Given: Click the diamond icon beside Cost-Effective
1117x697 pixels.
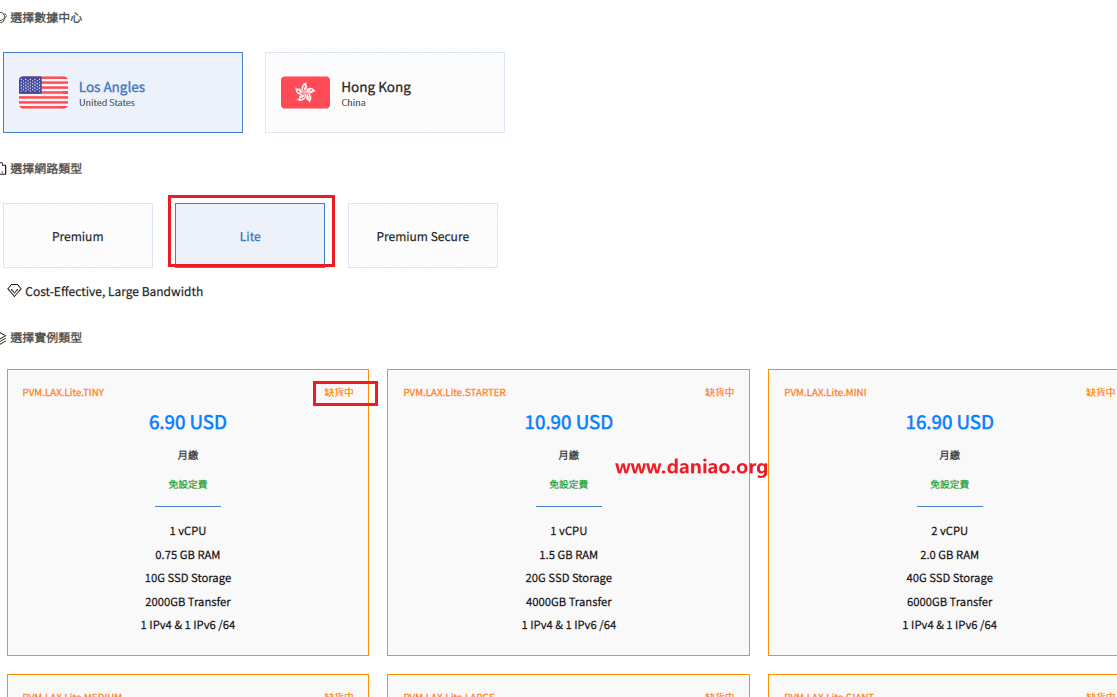Looking at the screenshot, I should pos(14,291).
